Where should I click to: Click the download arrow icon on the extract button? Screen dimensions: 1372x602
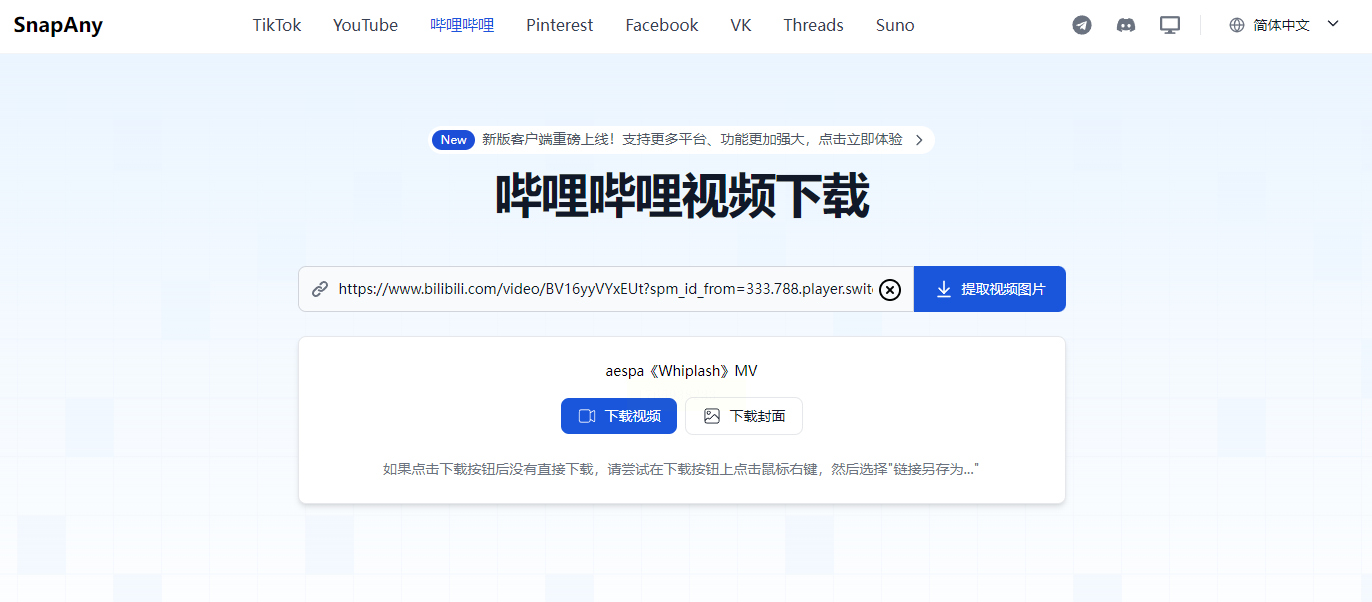tap(944, 289)
